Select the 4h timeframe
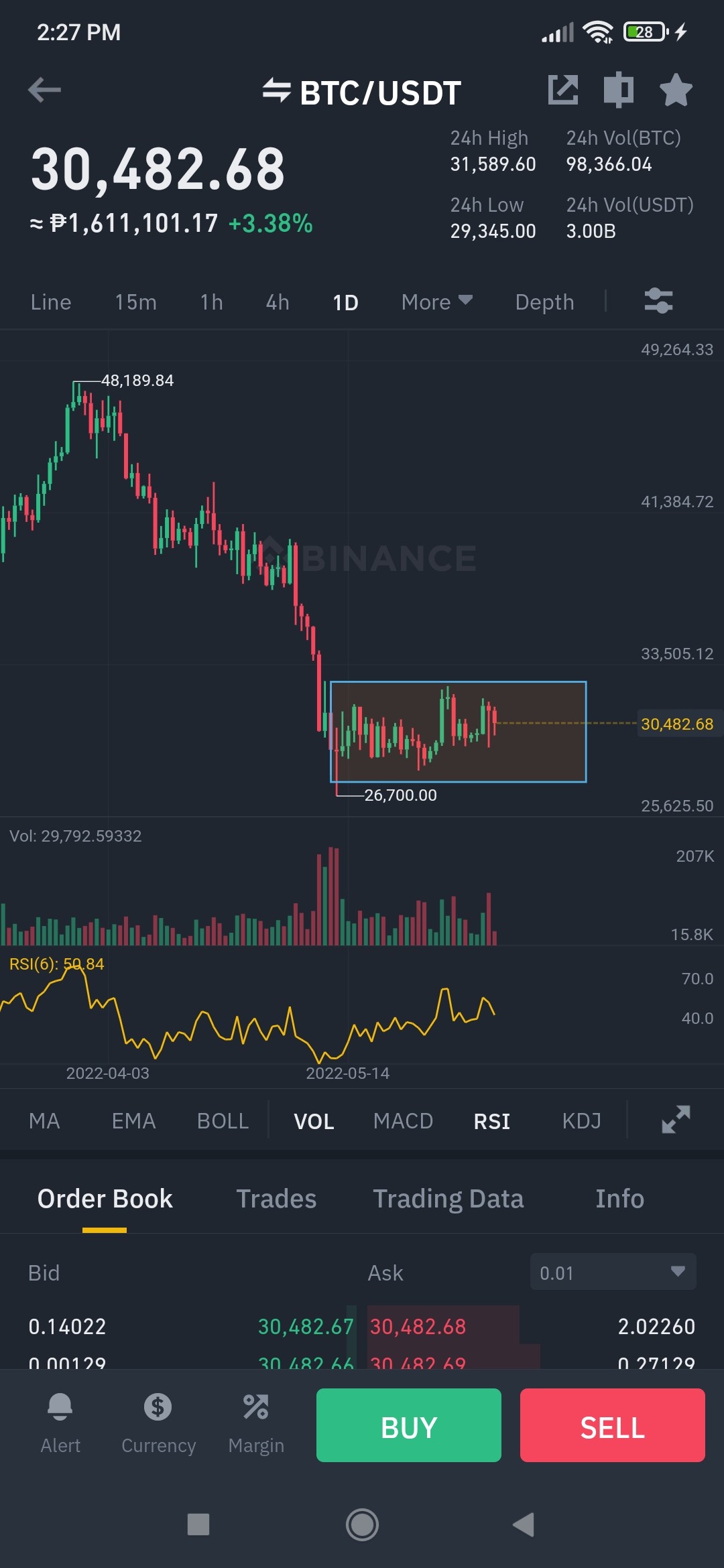Image resolution: width=724 pixels, height=1568 pixels. click(278, 302)
